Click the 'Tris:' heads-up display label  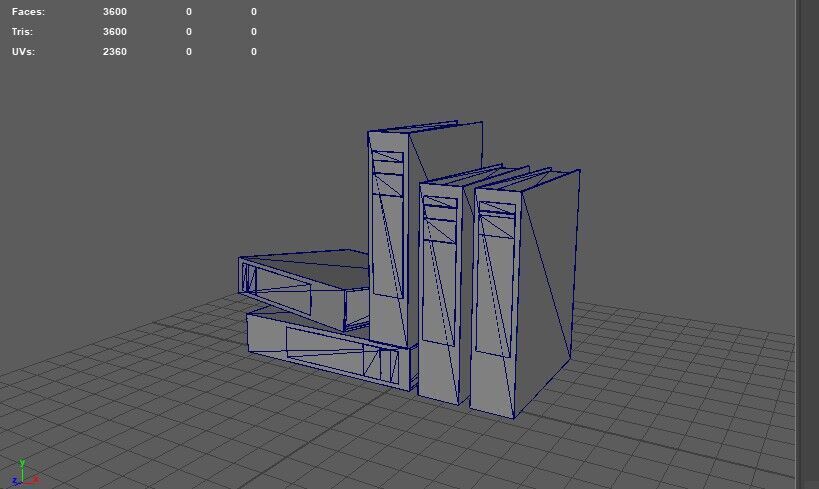[x=22, y=31]
